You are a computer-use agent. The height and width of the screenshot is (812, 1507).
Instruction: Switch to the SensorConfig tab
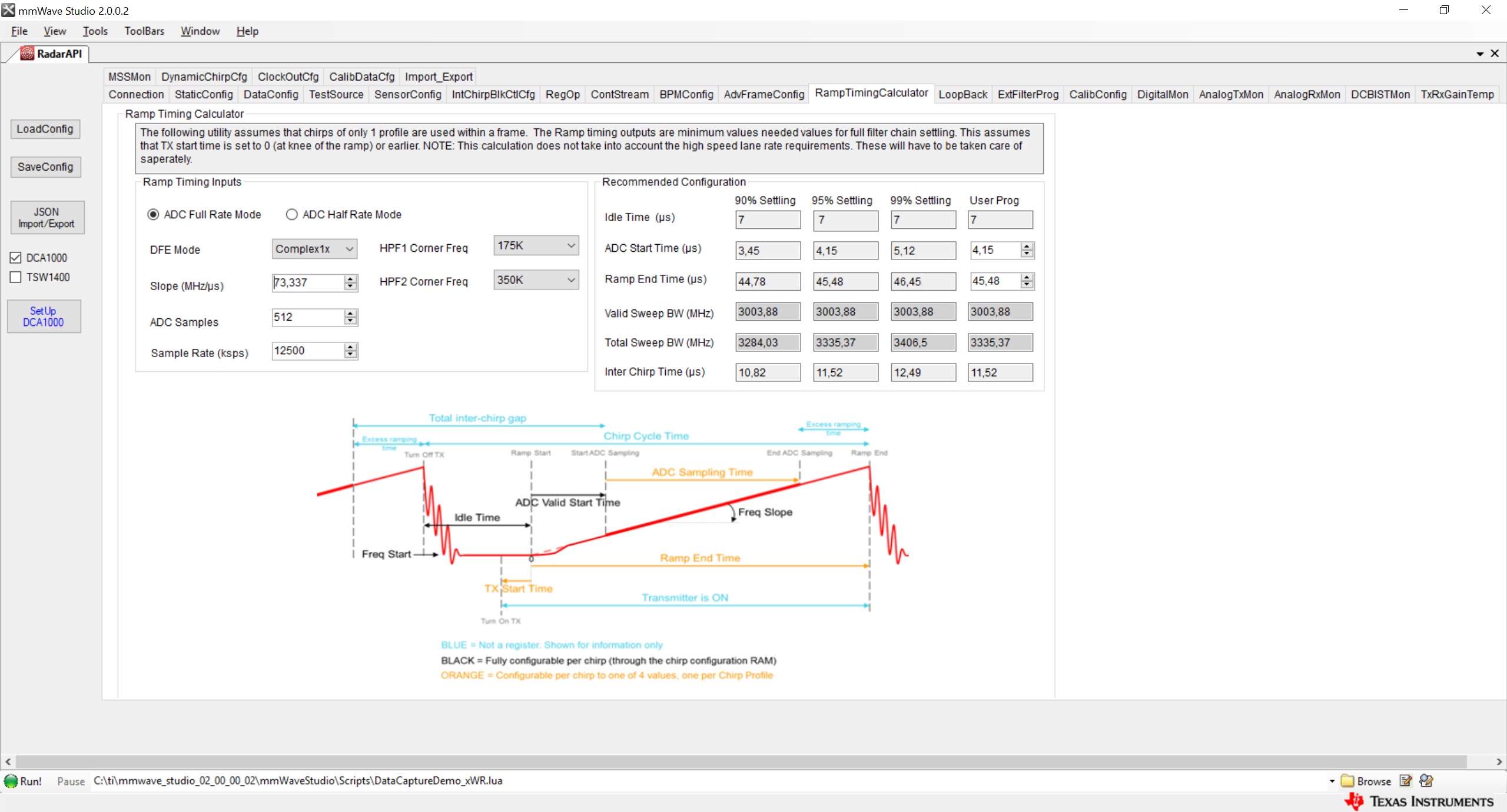coord(407,94)
